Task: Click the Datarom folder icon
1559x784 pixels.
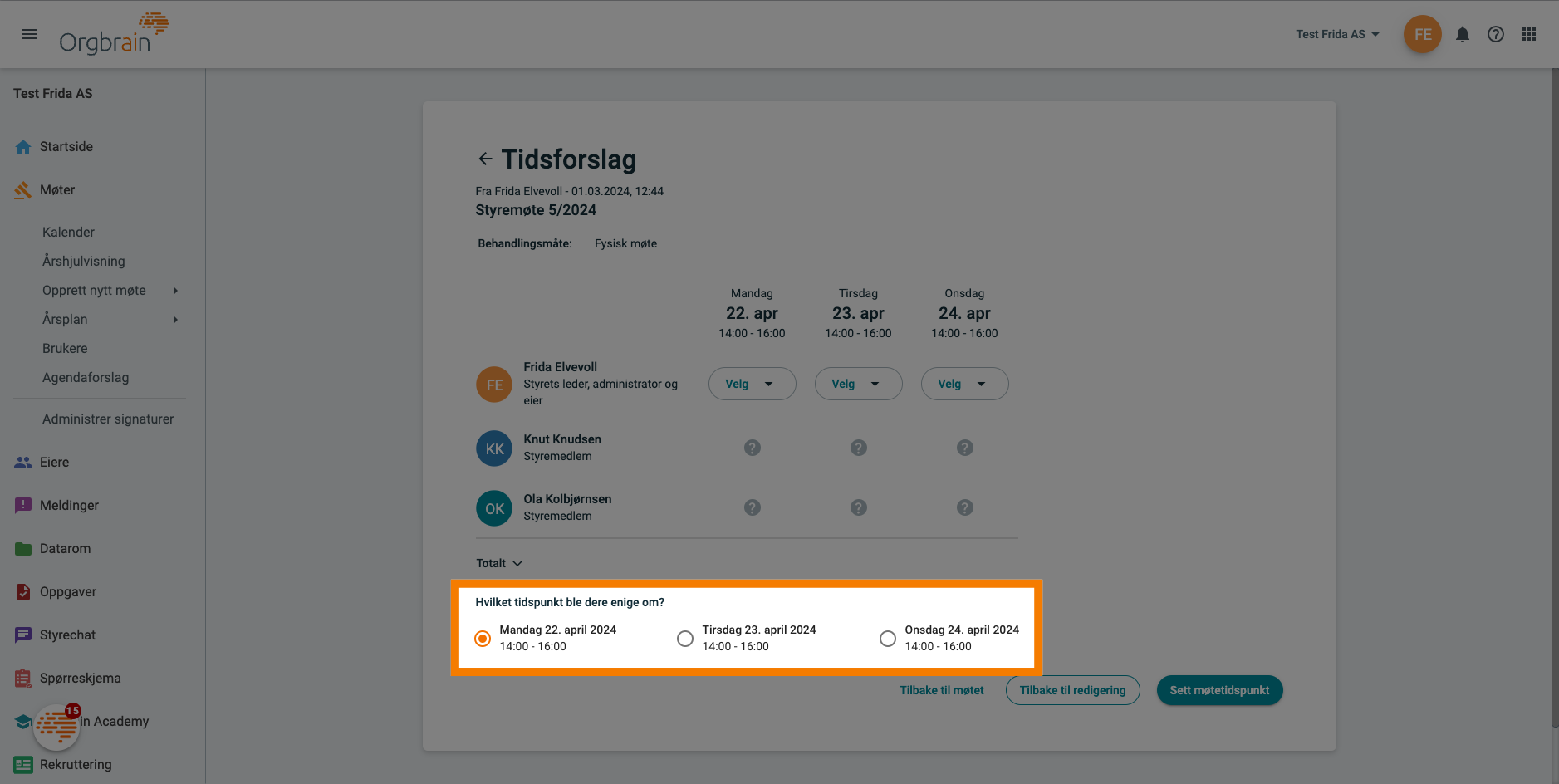Action: pyautogui.click(x=23, y=549)
